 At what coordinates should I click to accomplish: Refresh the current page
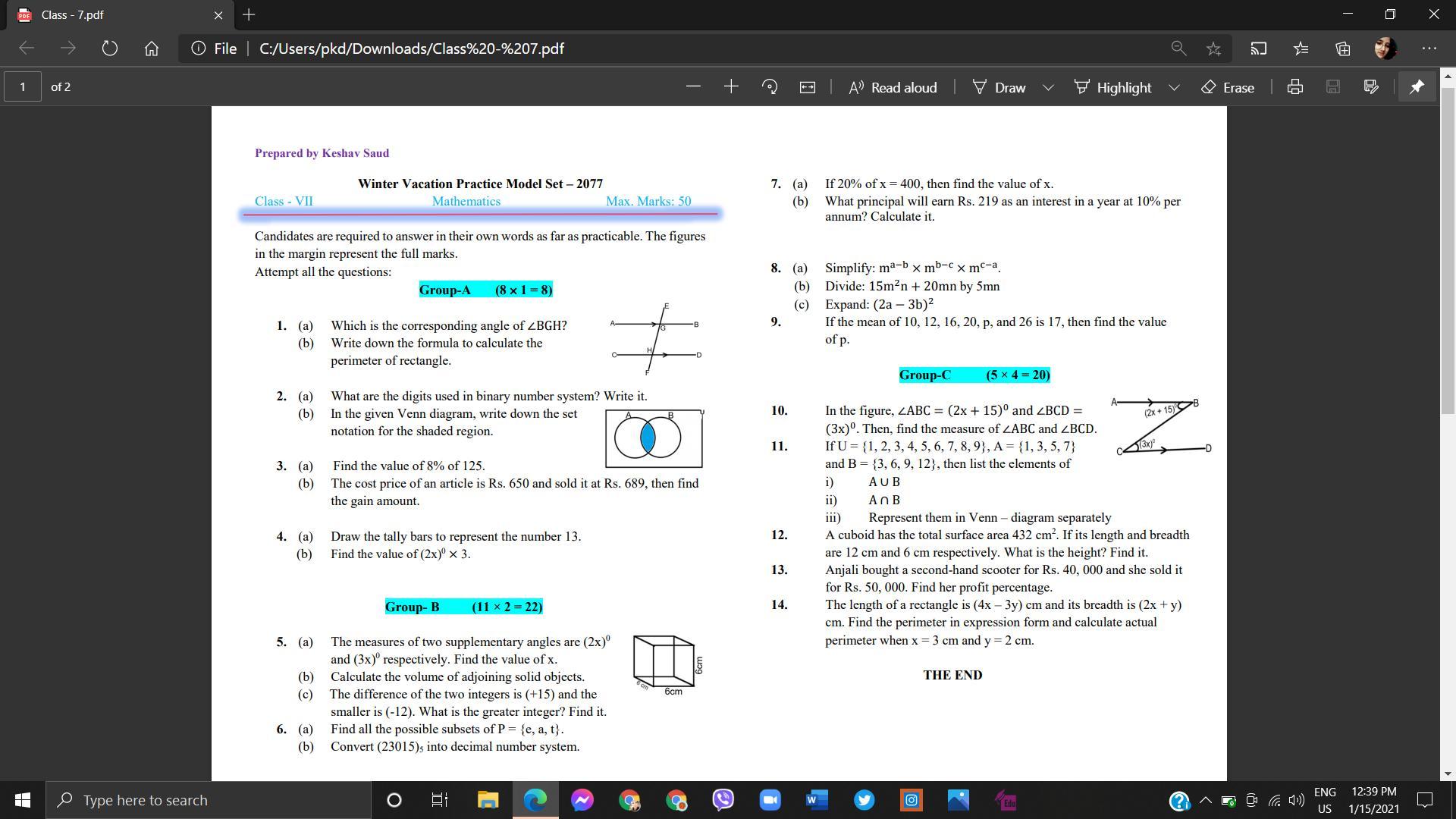(x=109, y=49)
